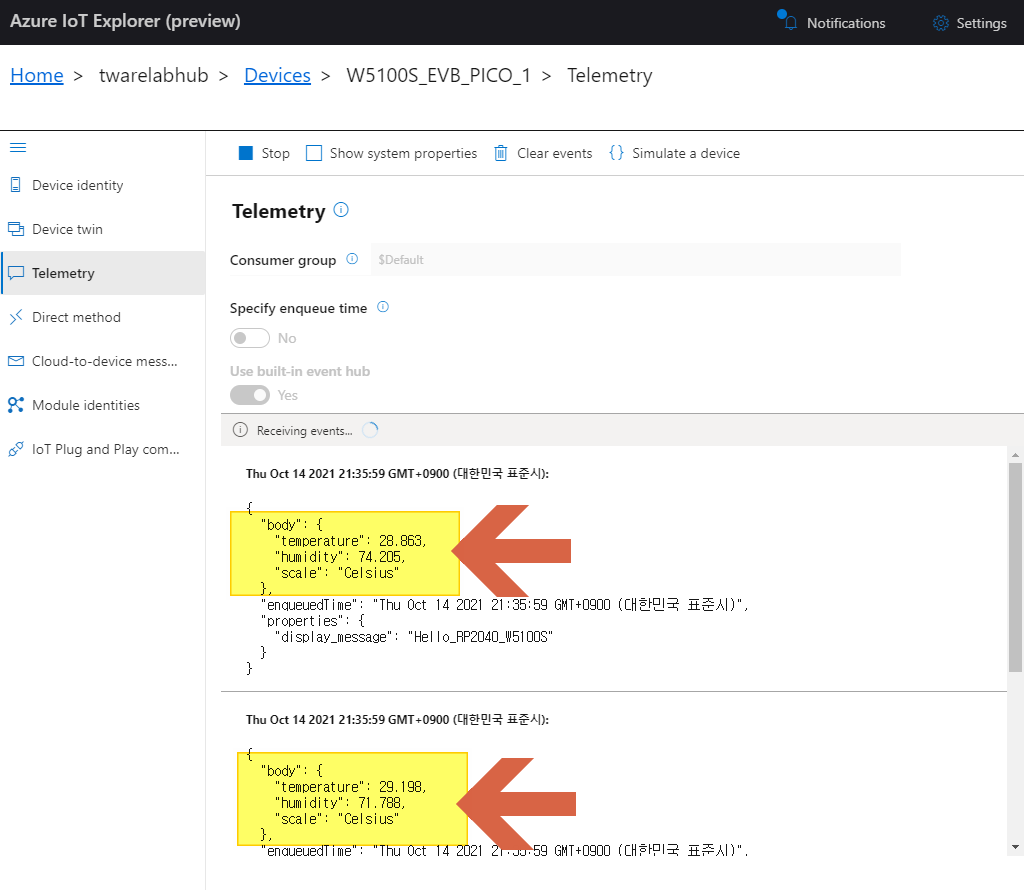The height and width of the screenshot is (890, 1024).
Task: Click the scroll up arrow of events list
Action: (1015, 454)
